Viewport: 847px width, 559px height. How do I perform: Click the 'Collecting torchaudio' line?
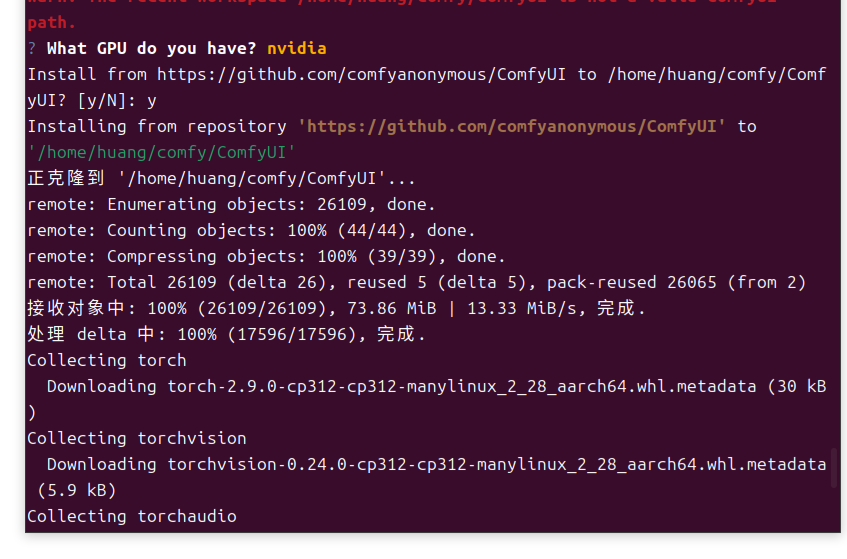(x=132, y=516)
